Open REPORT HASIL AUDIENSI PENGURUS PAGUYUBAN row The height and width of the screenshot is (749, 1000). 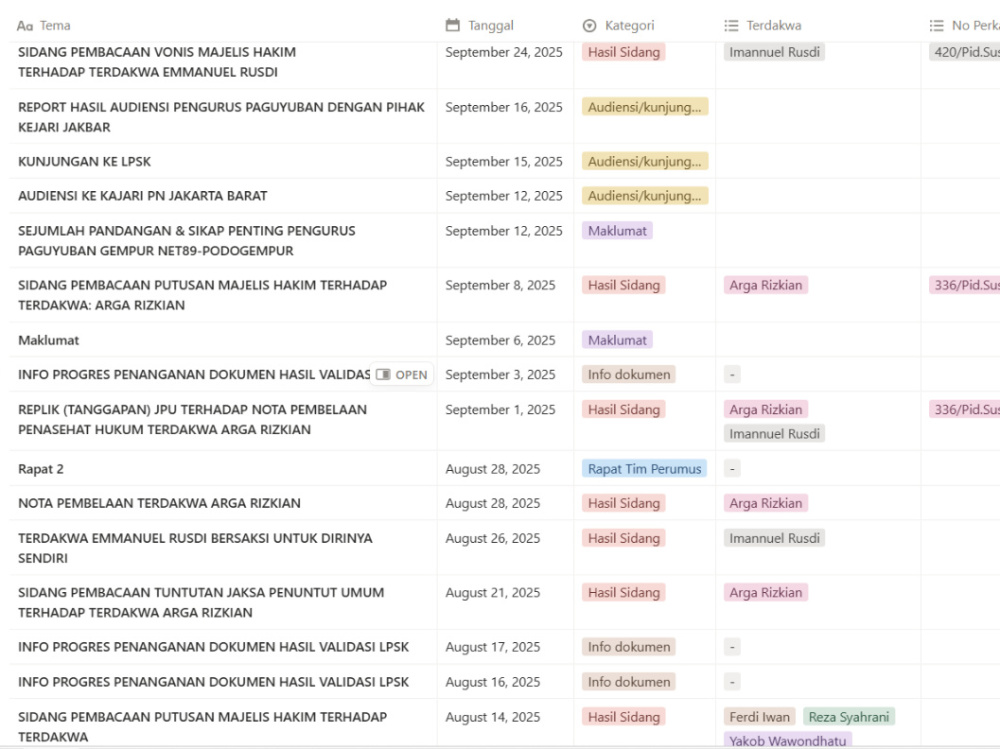coord(221,117)
